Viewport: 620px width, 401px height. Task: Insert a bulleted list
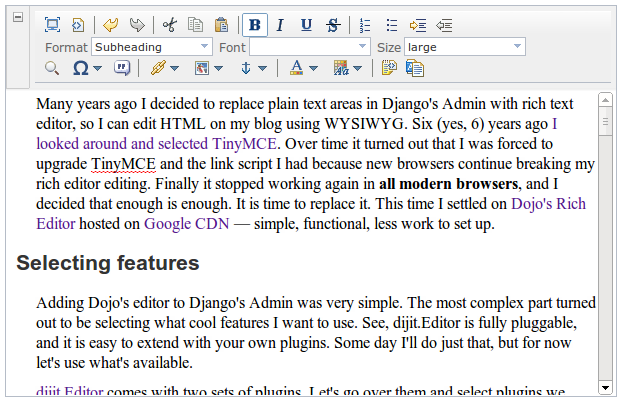point(391,25)
